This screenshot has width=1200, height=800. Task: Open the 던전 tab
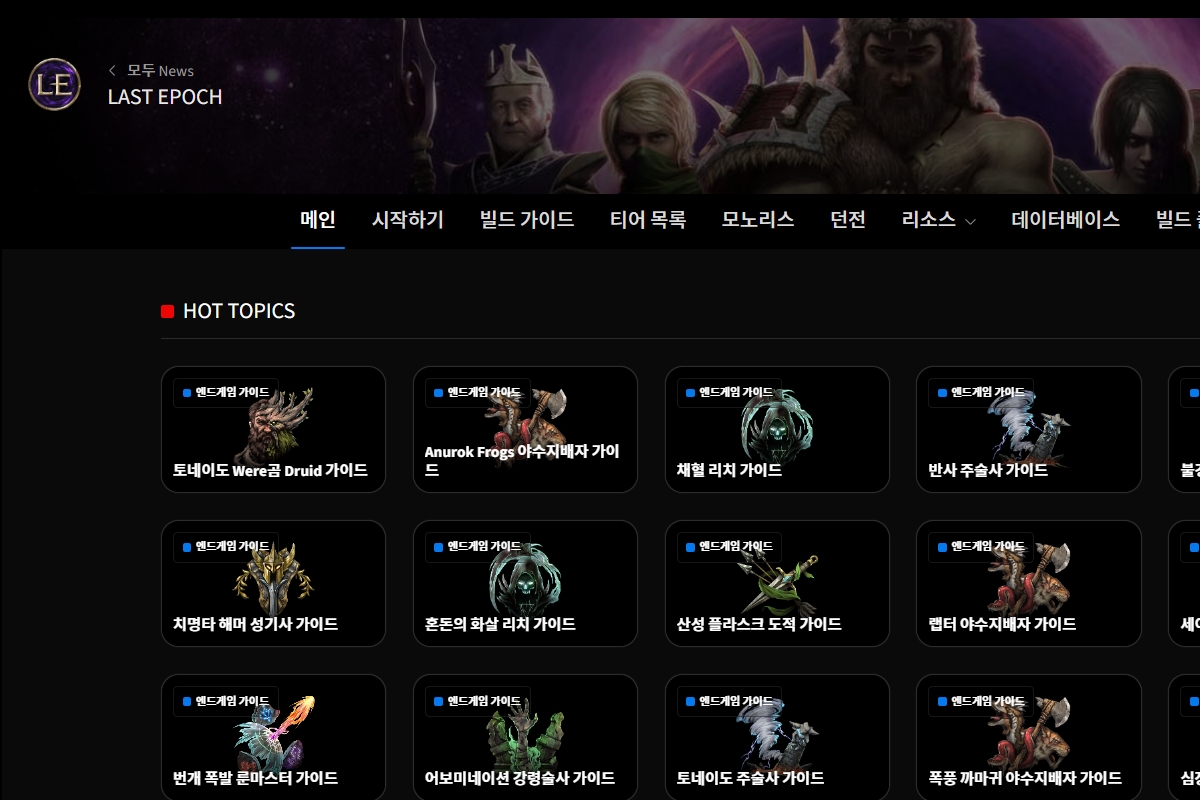(848, 220)
